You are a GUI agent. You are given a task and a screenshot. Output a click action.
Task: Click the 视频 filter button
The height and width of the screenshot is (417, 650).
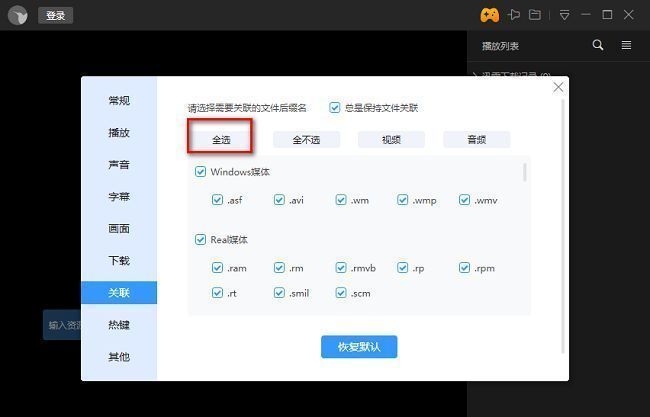tap(391, 140)
